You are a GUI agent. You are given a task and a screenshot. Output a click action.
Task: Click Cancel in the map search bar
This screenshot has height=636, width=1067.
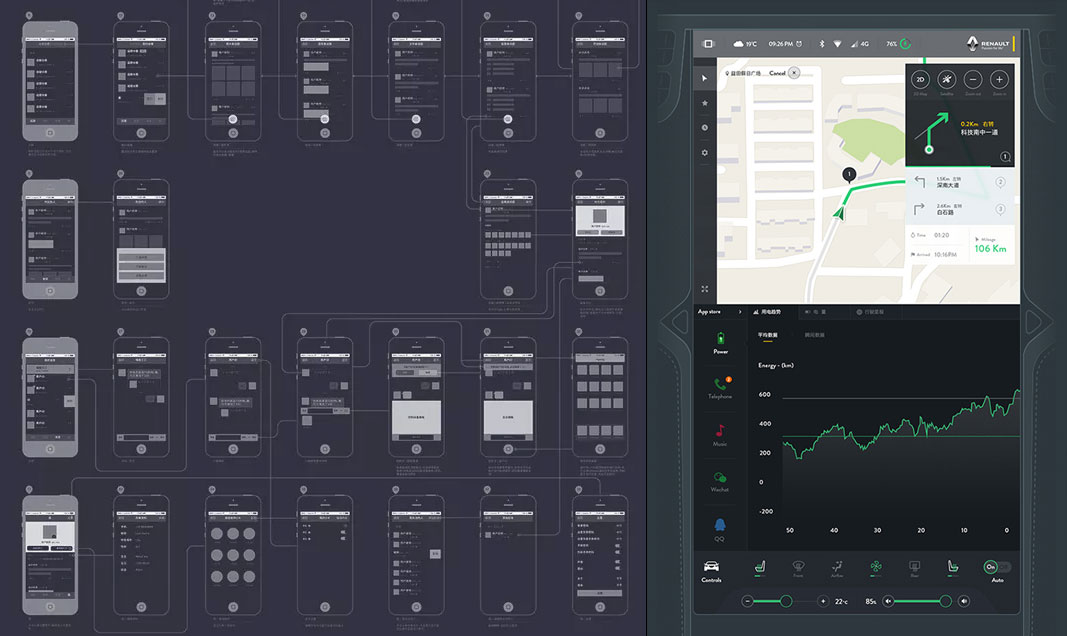[777, 73]
